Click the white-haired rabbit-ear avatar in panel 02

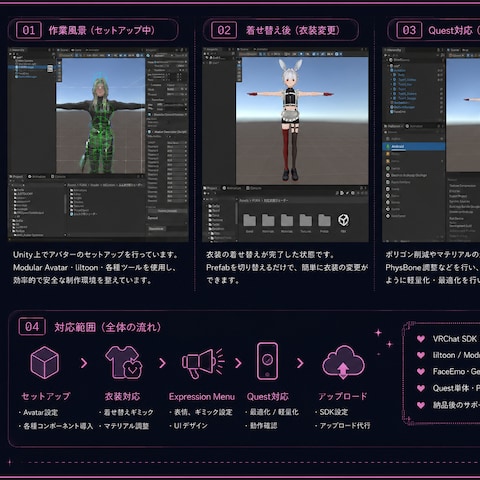pos(291,120)
